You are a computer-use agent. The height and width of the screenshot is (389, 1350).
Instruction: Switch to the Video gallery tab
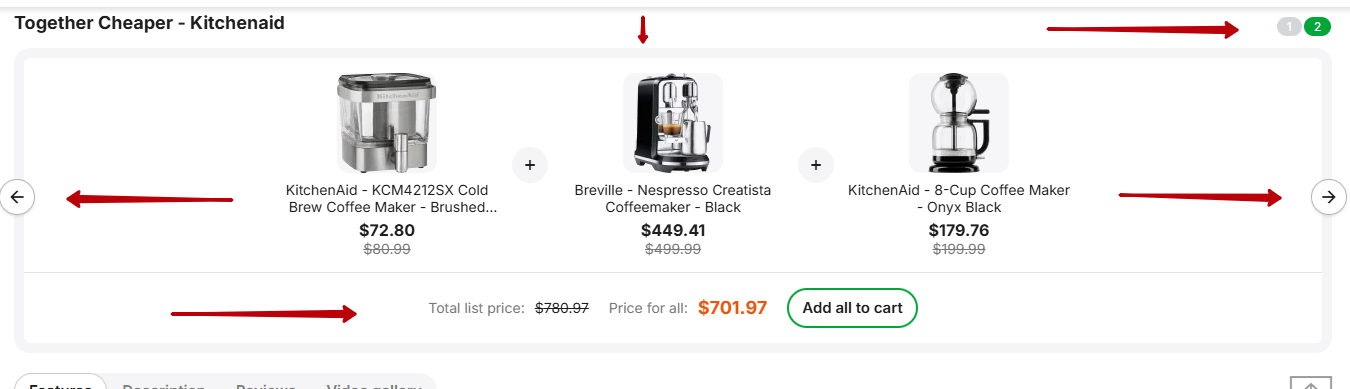pos(374,384)
